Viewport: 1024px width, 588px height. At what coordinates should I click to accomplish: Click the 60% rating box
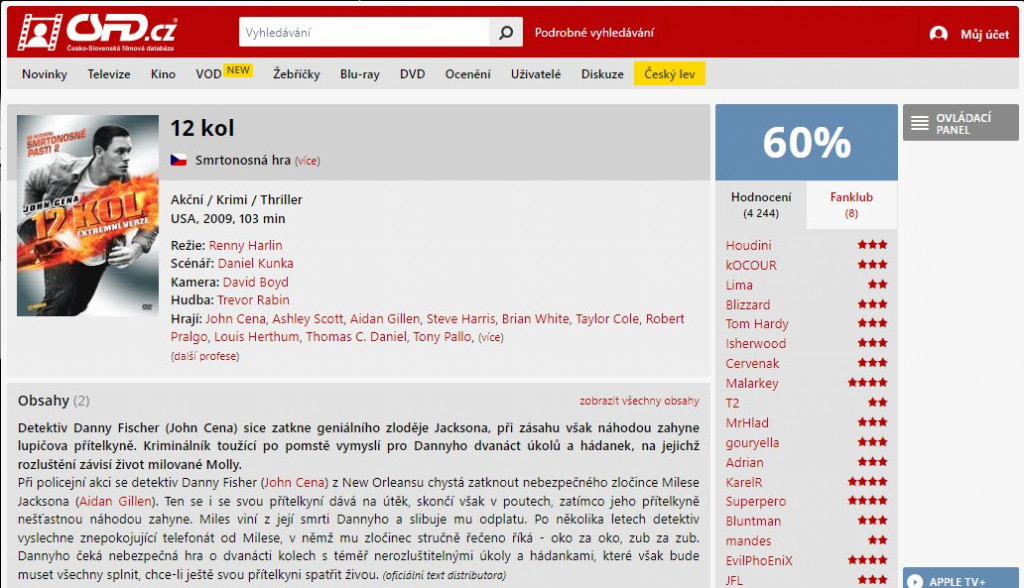807,142
